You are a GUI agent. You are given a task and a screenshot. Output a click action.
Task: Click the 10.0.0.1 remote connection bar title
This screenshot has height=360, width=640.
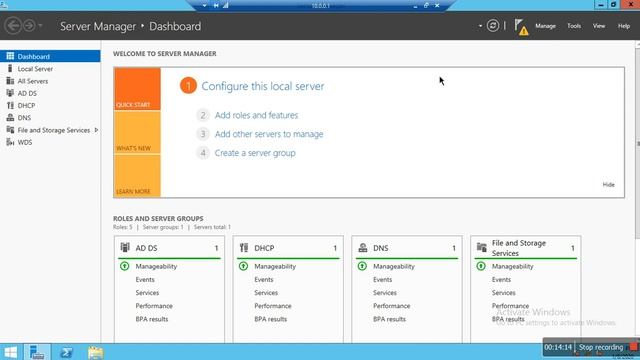[320, 6]
